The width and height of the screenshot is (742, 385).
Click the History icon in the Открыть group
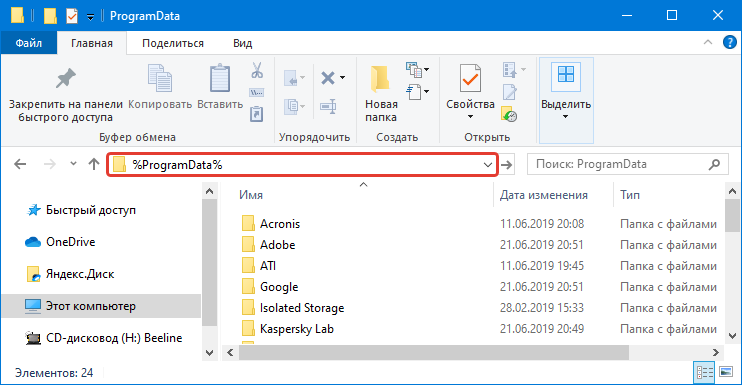point(509,114)
